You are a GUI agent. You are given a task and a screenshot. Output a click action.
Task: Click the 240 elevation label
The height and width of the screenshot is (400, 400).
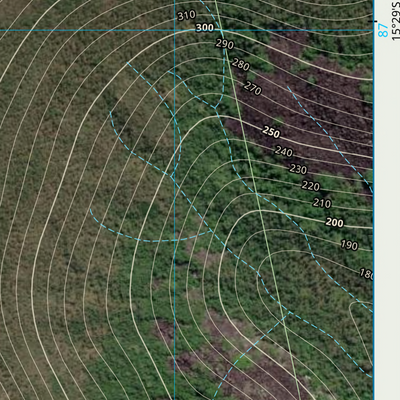coord(284,152)
